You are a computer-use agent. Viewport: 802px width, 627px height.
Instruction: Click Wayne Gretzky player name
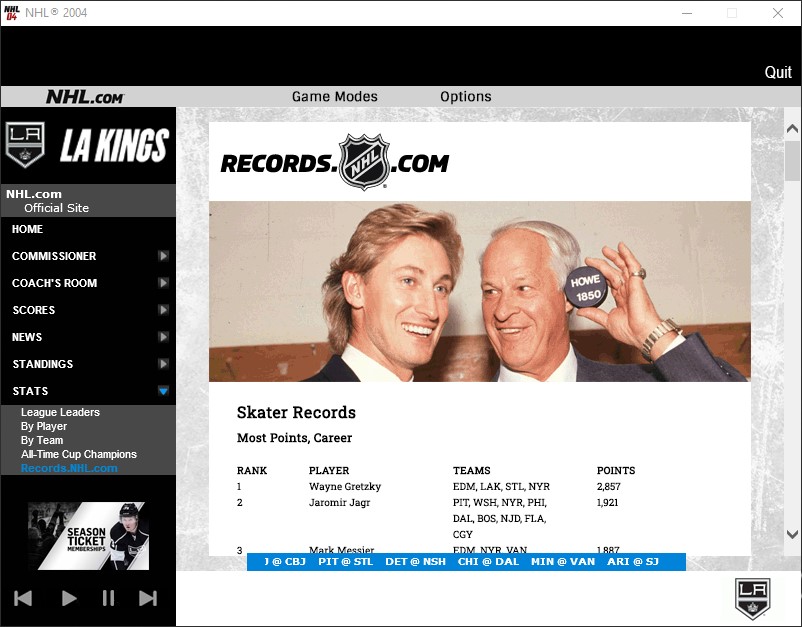pyautogui.click(x=345, y=486)
